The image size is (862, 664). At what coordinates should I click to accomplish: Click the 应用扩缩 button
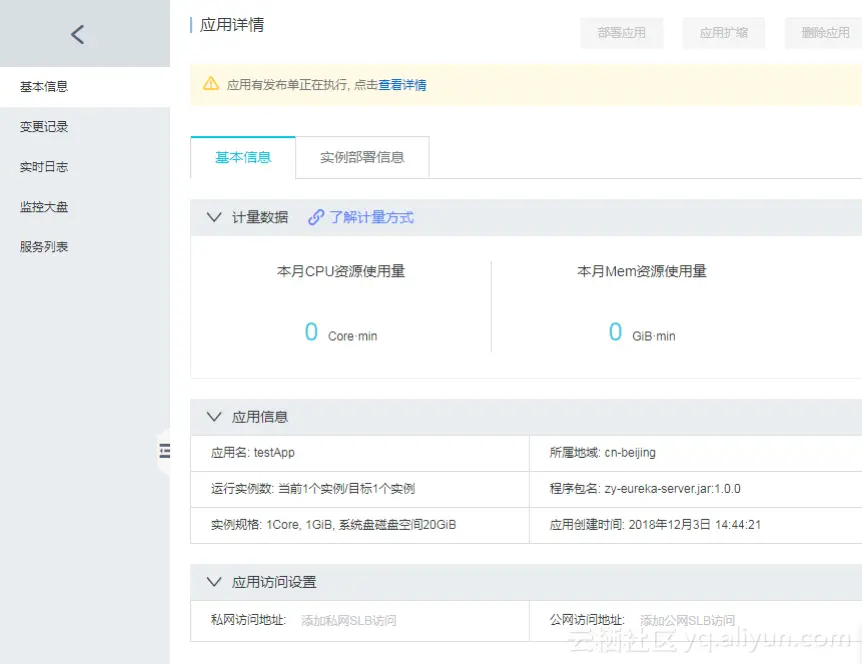click(x=723, y=33)
